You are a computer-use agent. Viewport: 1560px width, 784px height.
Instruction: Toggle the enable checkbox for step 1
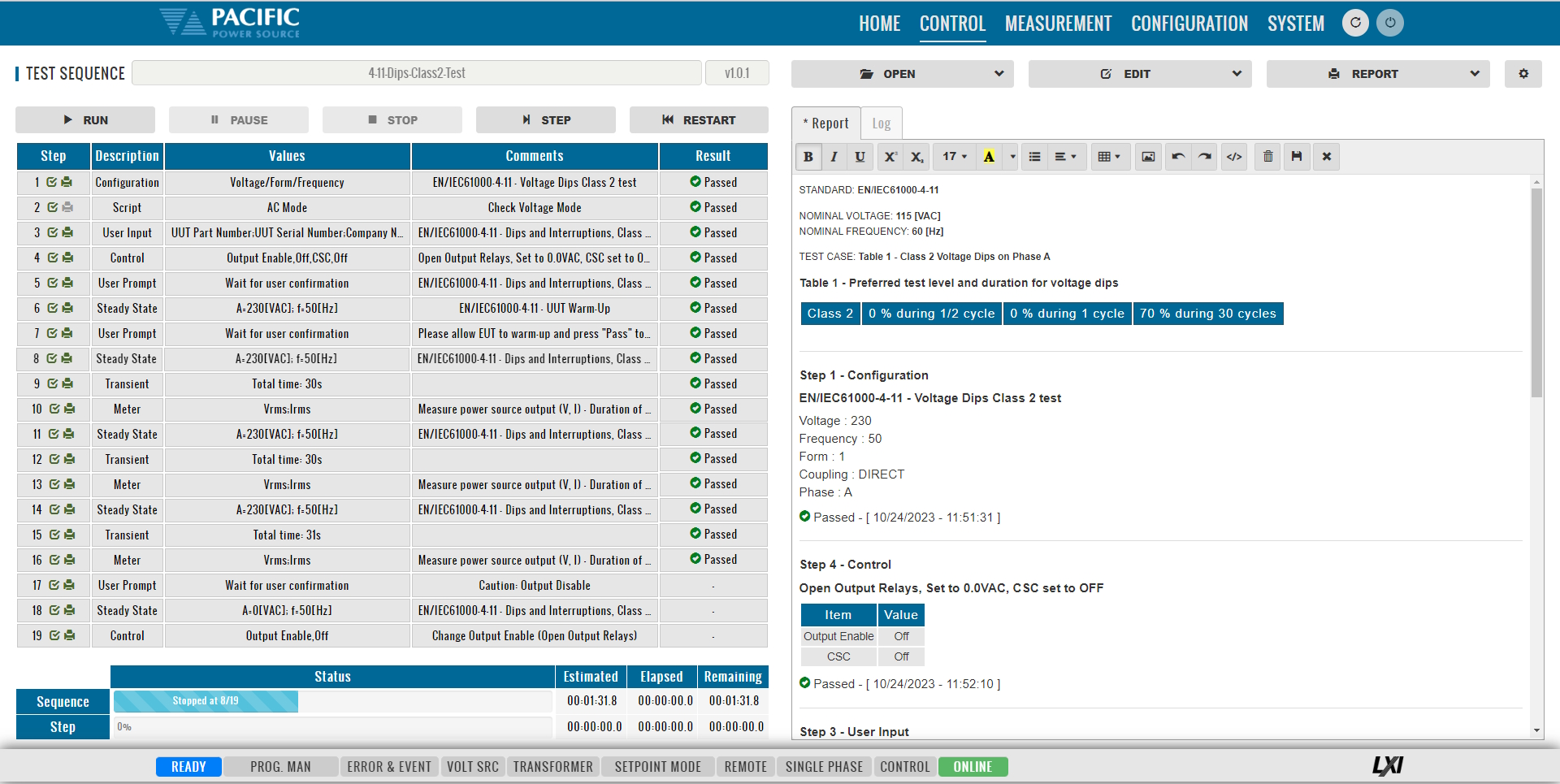pos(52,183)
